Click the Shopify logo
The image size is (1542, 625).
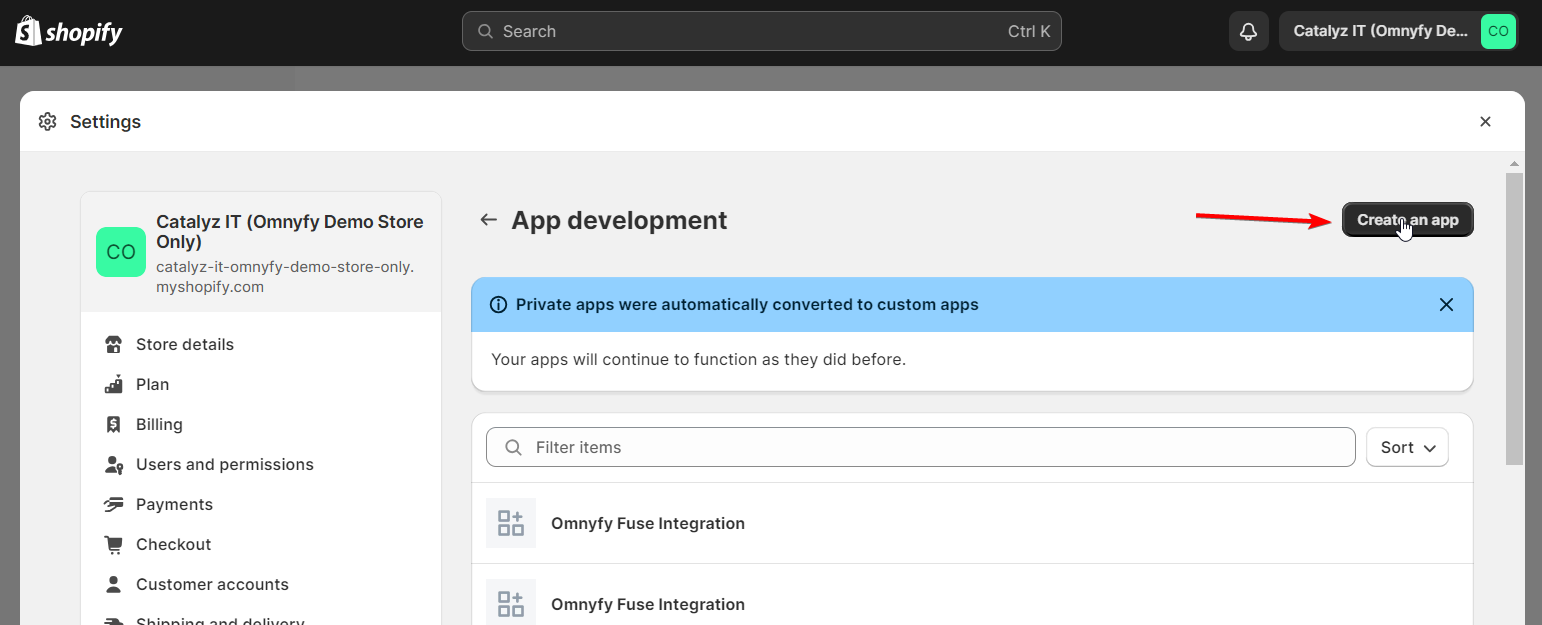tap(68, 31)
